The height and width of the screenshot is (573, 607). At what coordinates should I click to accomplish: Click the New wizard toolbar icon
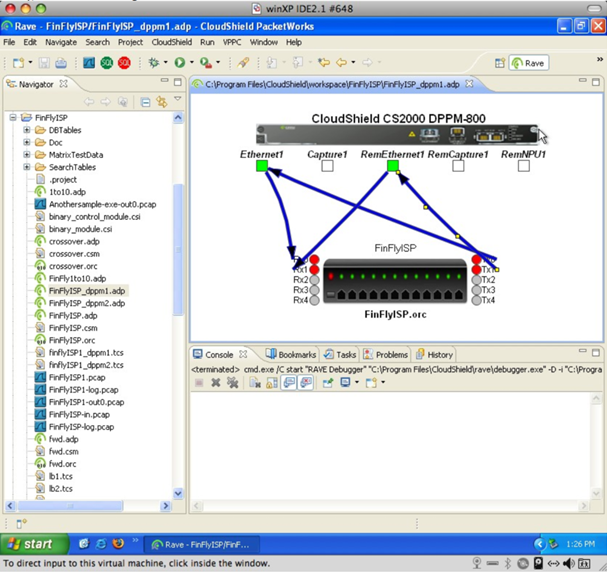coord(18,62)
